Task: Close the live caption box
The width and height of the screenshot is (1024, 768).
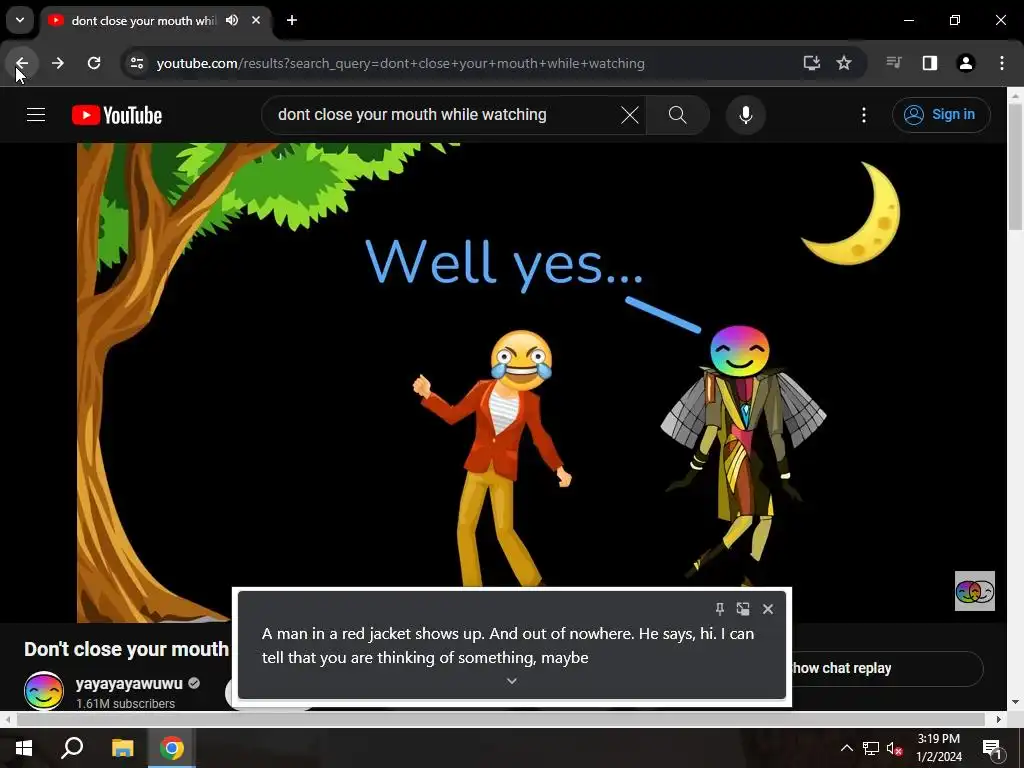Action: [768, 609]
